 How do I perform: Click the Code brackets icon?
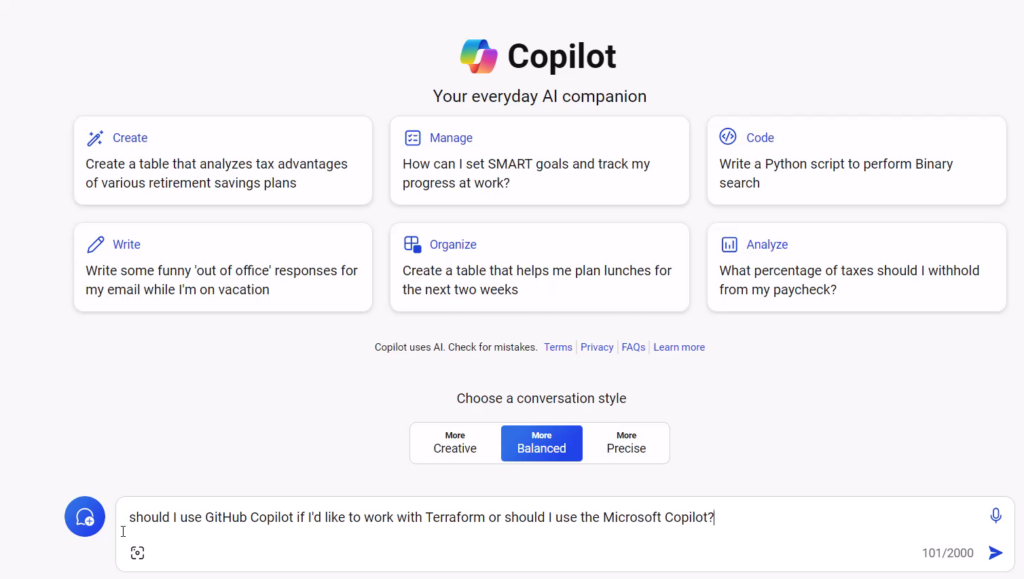[728, 136]
